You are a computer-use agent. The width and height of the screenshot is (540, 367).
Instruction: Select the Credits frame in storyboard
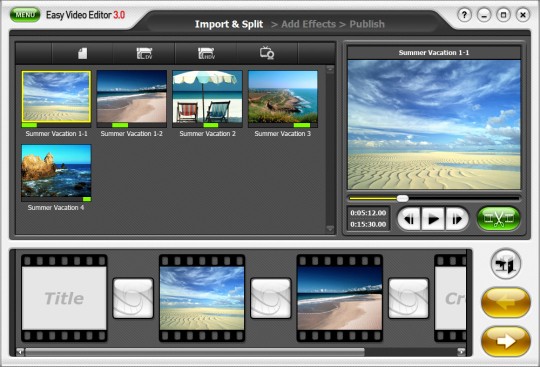click(450, 298)
